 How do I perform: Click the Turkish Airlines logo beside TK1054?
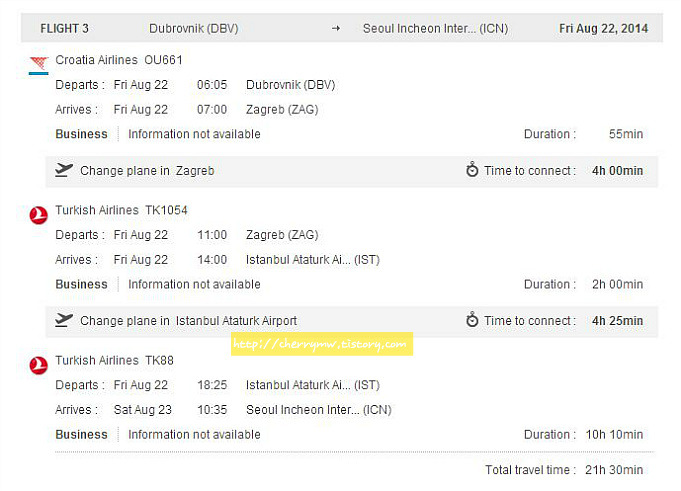39,215
